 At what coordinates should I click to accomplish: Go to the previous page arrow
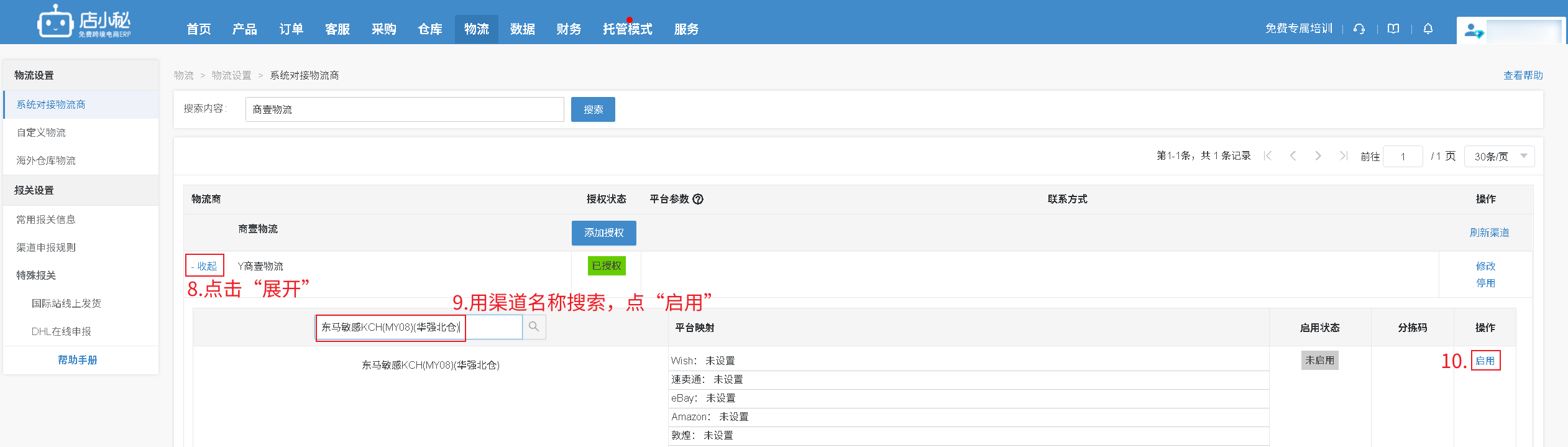(1293, 156)
